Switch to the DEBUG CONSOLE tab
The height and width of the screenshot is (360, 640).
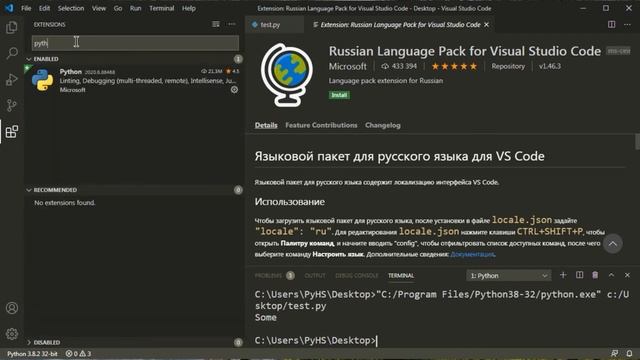357,276
